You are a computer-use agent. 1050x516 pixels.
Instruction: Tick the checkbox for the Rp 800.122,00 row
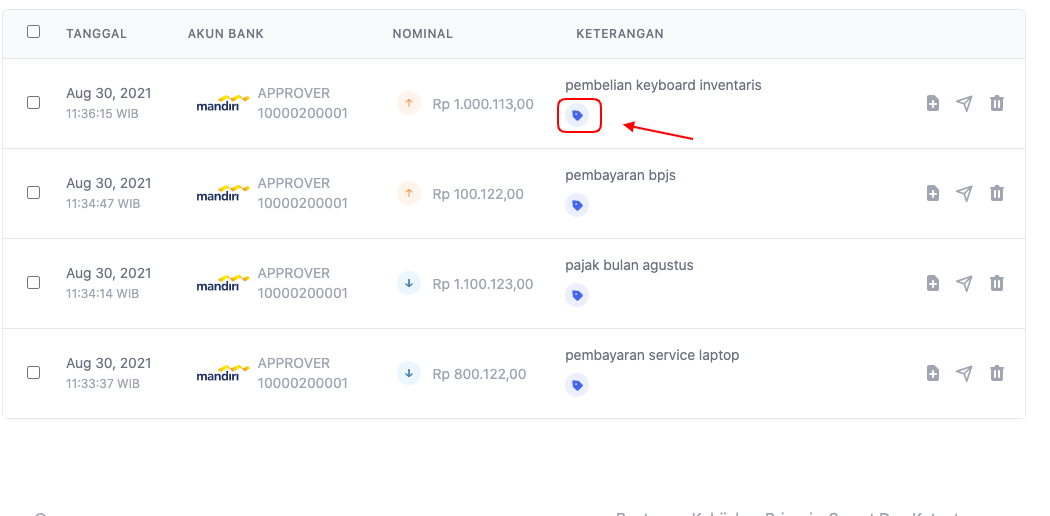coord(34,373)
